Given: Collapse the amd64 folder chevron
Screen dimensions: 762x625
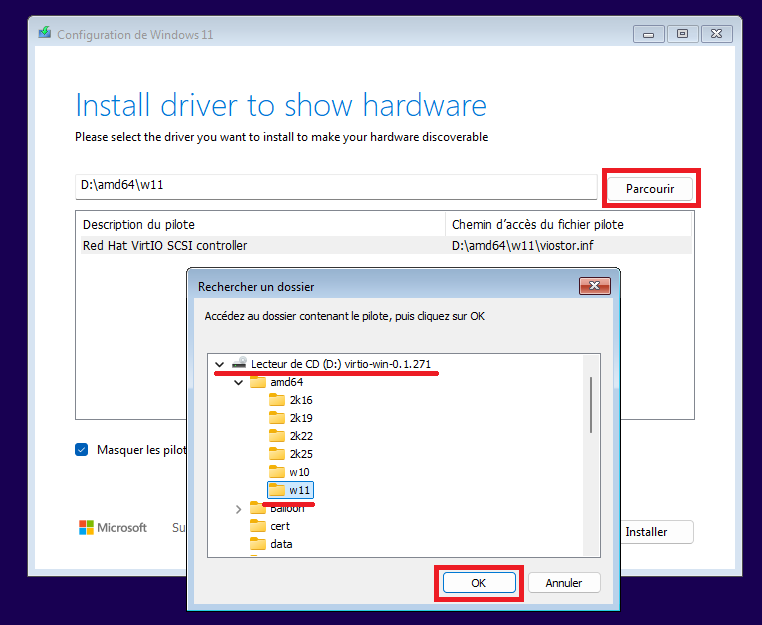Looking at the screenshot, I should pos(239,382).
